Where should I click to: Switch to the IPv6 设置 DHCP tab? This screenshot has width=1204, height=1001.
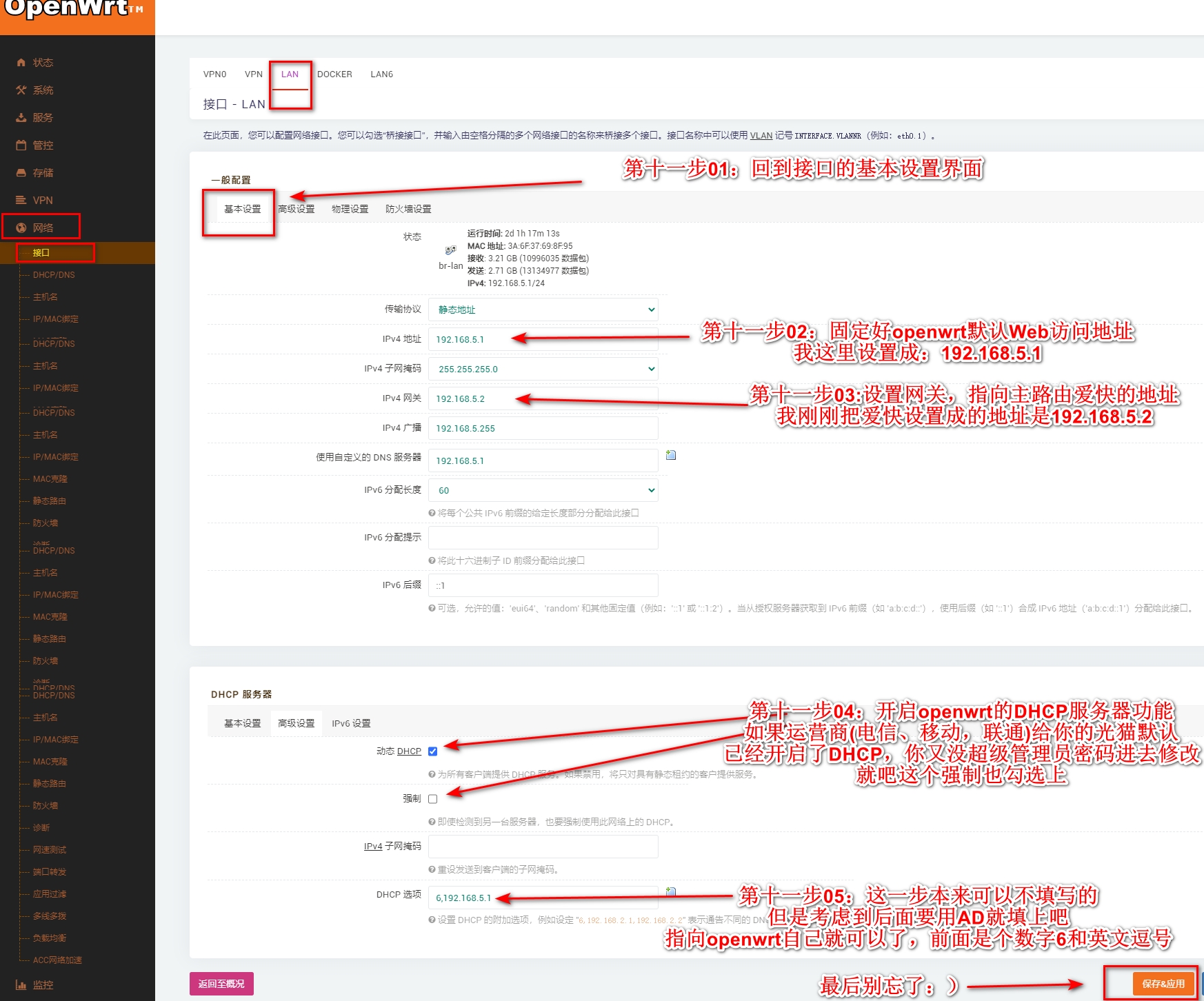pyautogui.click(x=351, y=723)
